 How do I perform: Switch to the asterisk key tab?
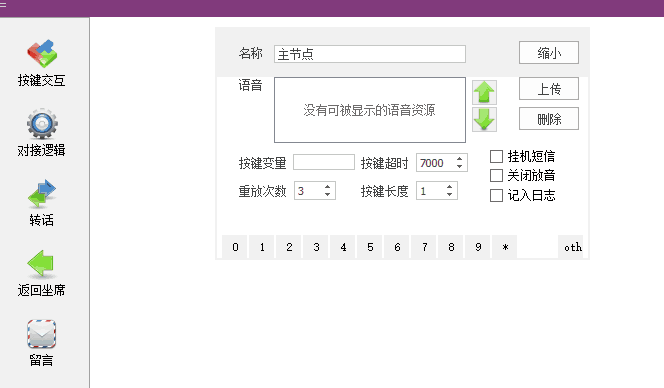tap(505, 247)
